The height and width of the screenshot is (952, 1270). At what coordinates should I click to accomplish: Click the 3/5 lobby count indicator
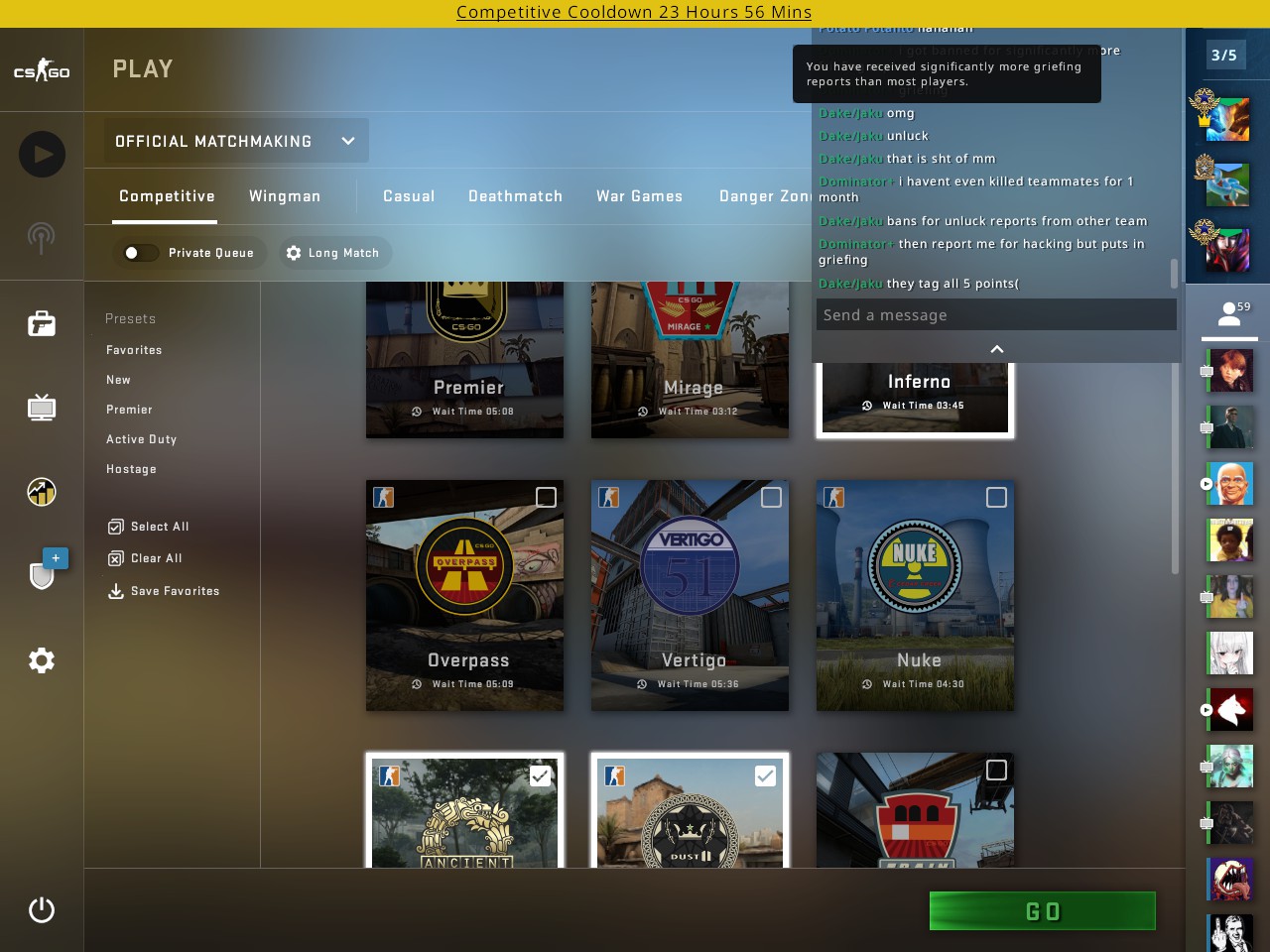1224,56
